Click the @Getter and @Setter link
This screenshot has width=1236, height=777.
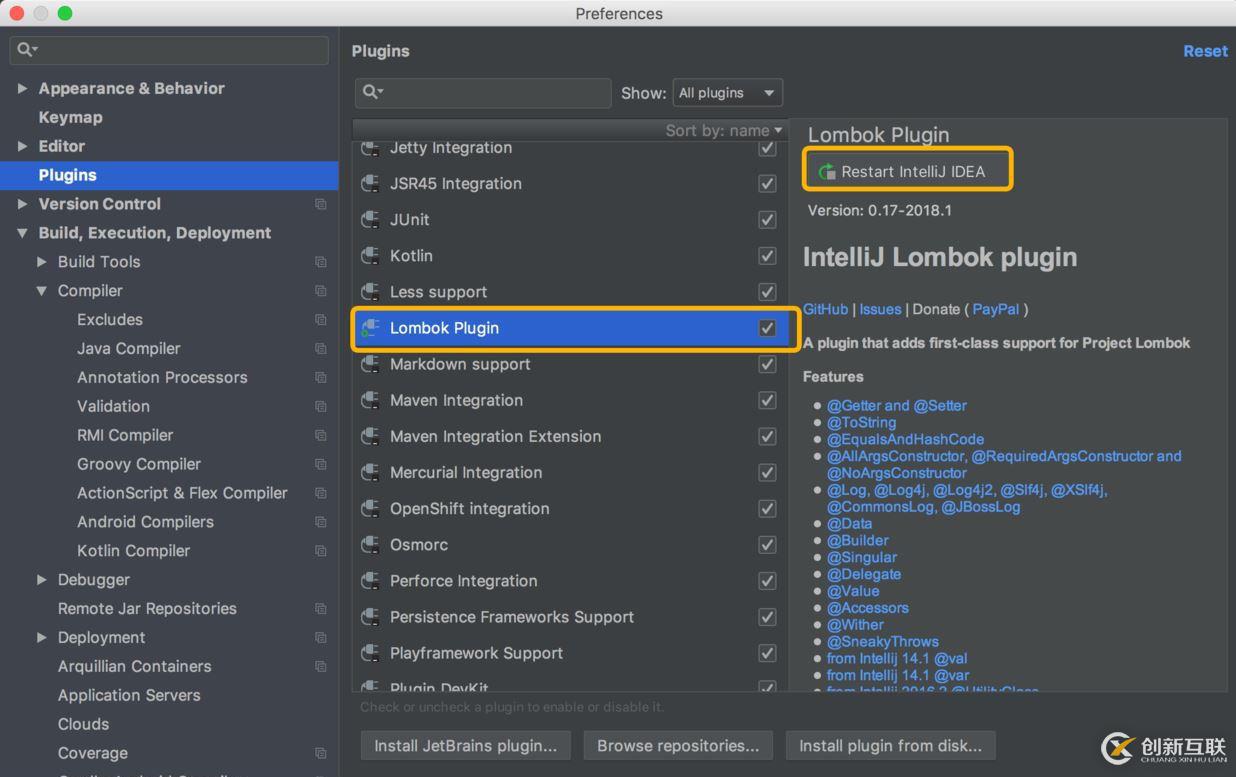pyautogui.click(x=897, y=406)
